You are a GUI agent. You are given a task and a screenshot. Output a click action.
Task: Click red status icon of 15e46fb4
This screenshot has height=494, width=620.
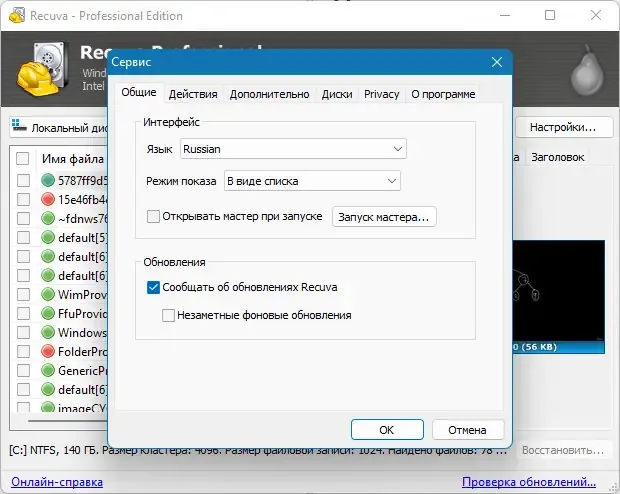[48, 199]
